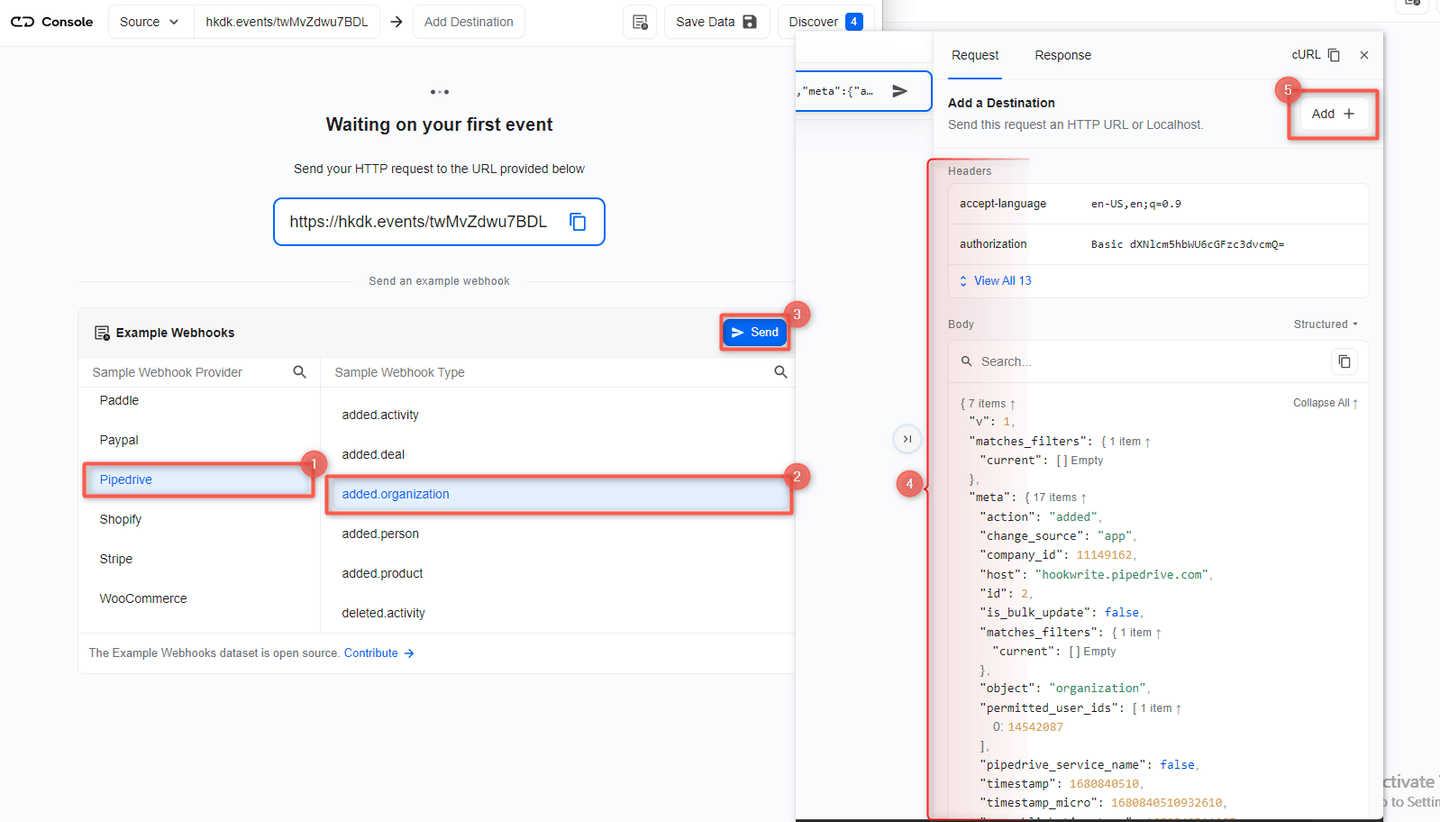1440x822 pixels.
Task: Click Collapse All in the Body panel
Action: (x=1325, y=402)
